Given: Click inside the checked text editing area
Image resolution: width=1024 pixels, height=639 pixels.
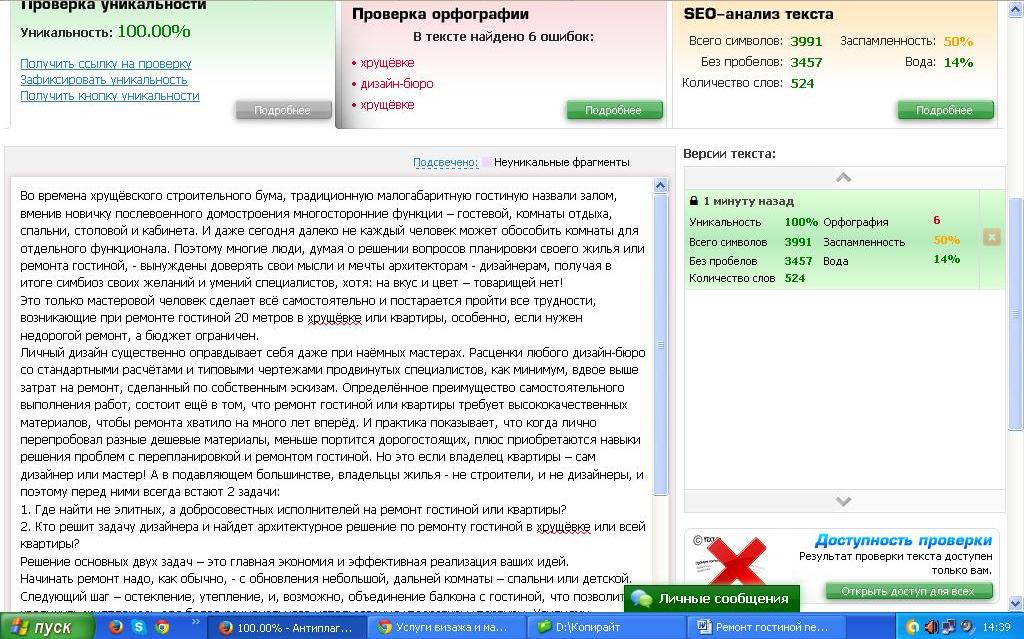Looking at the screenshot, I should coord(332,395).
